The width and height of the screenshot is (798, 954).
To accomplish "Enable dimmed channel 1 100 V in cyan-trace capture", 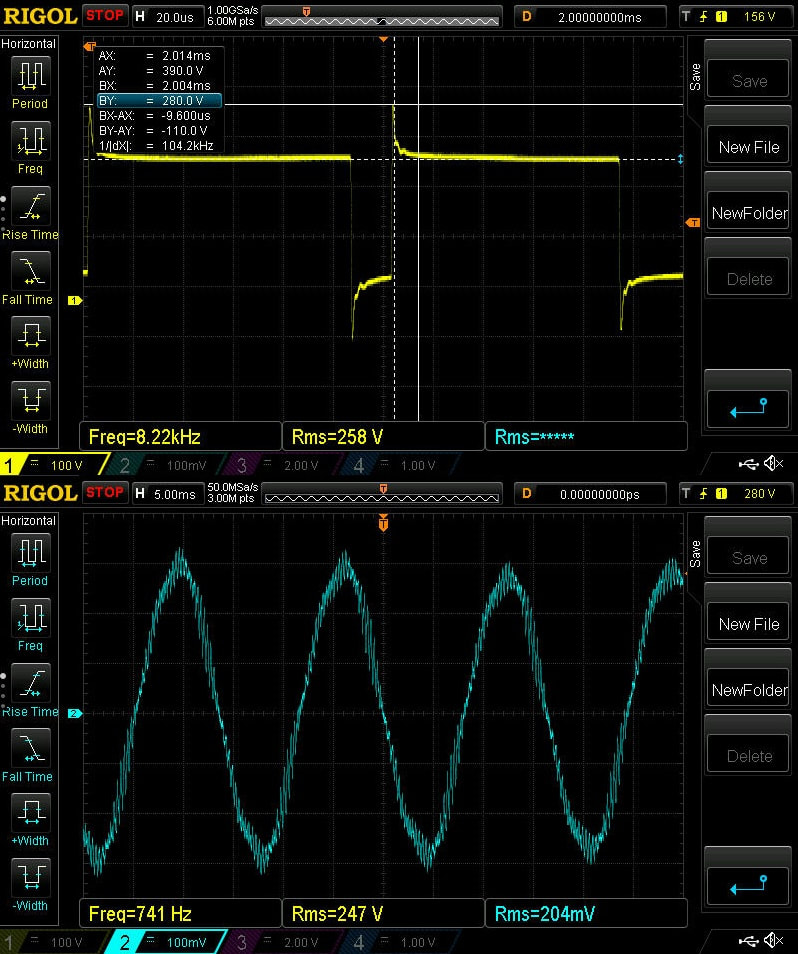I will pos(52,942).
